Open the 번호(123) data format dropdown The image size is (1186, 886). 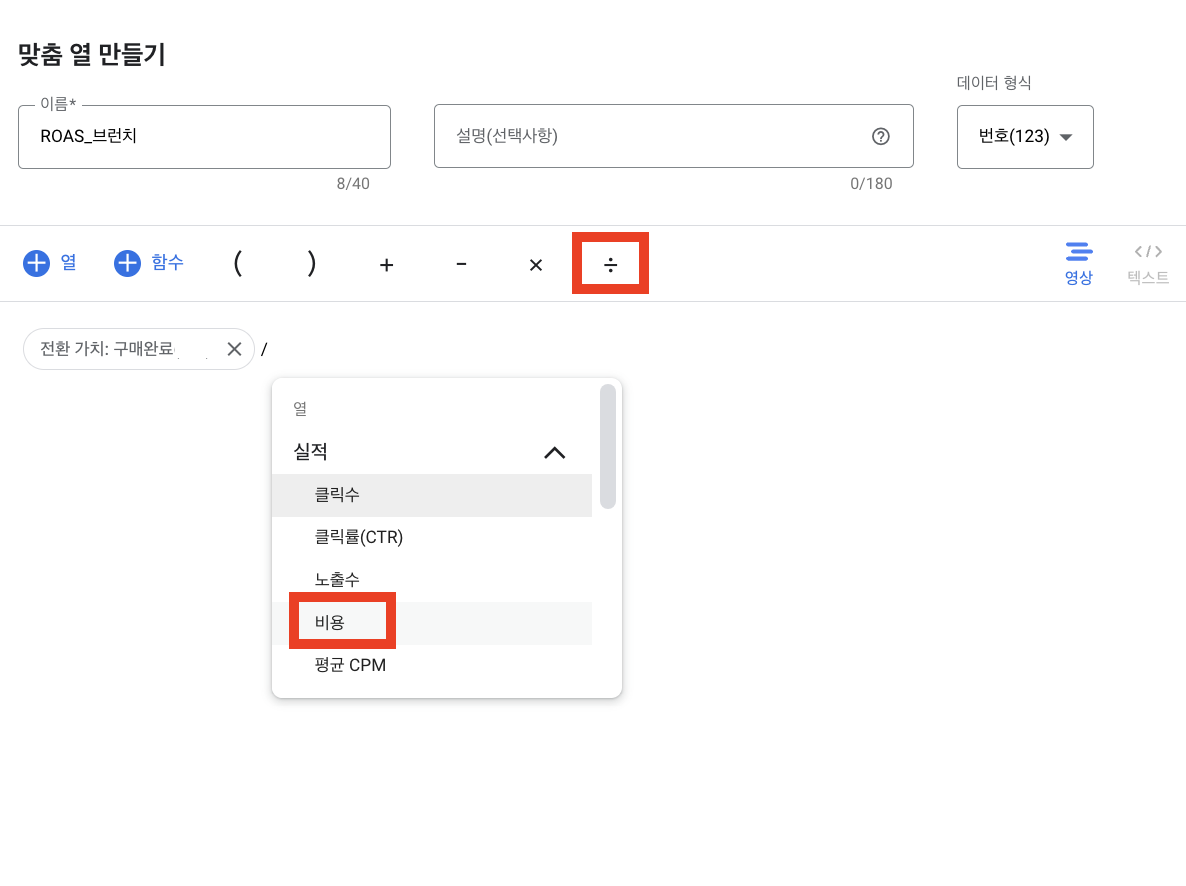pyautogui.click(x=1024, y=137)
